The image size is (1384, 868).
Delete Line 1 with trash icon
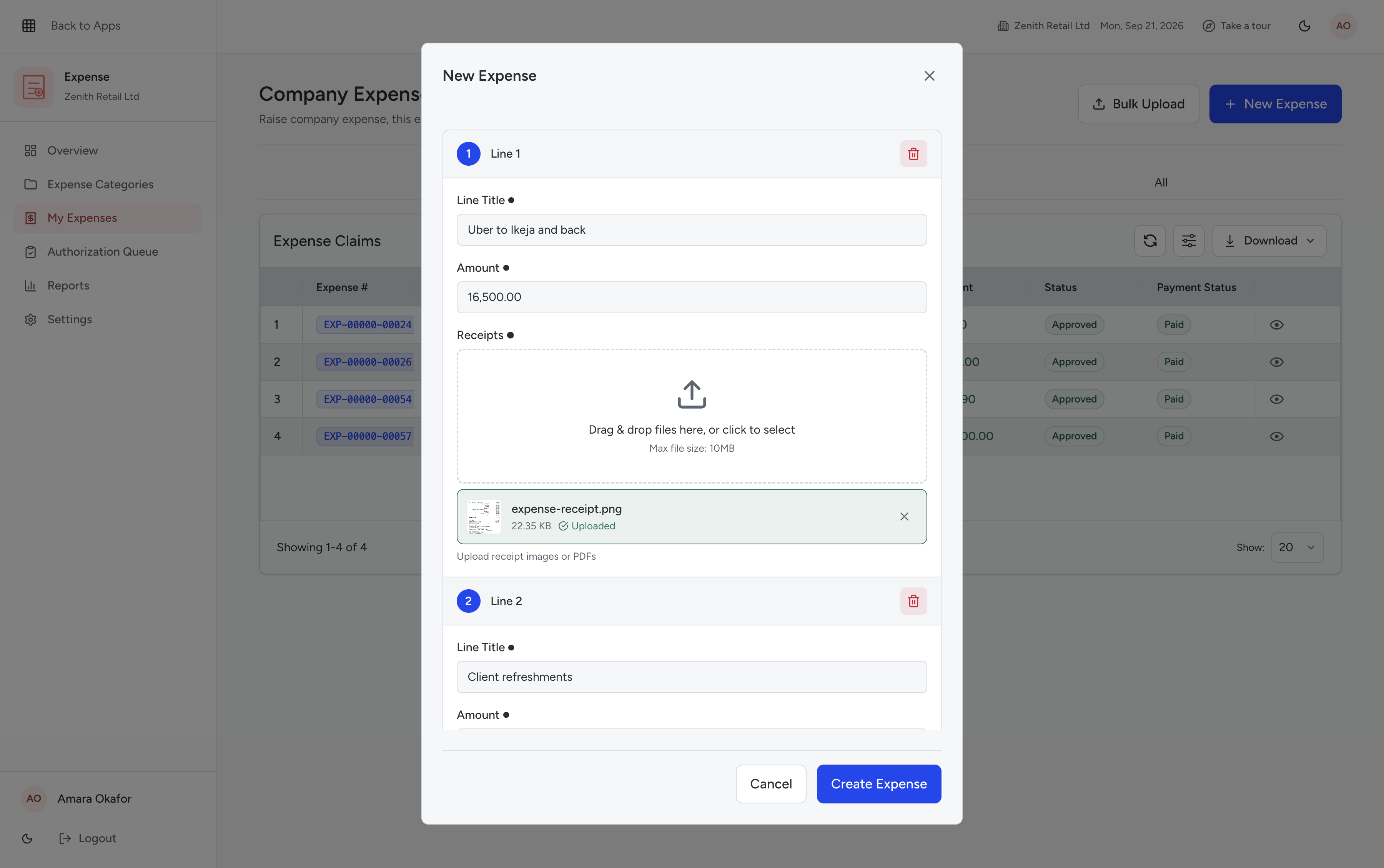[x=913, y=154]
